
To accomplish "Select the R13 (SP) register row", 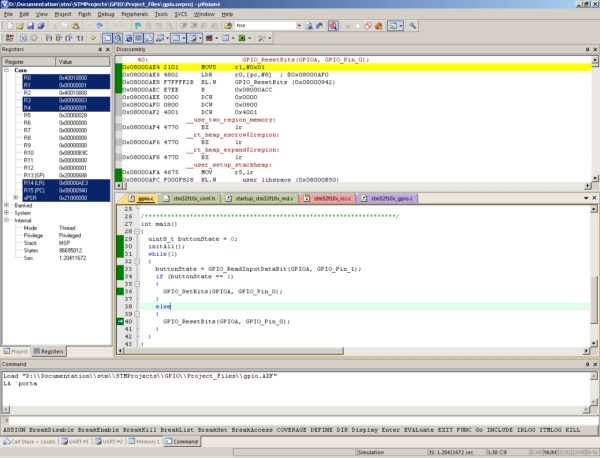I will 66,175.
